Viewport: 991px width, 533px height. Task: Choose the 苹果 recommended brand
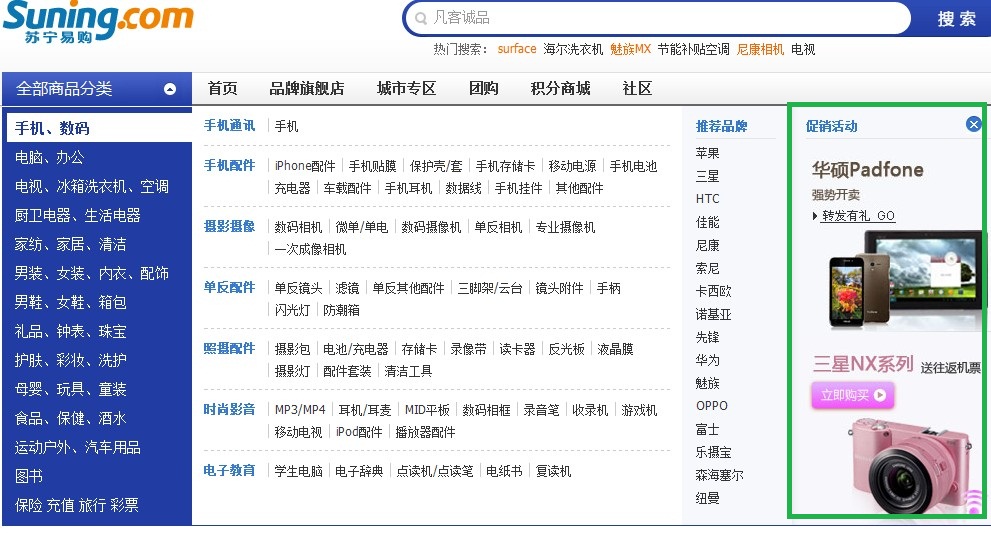[708, 153]
